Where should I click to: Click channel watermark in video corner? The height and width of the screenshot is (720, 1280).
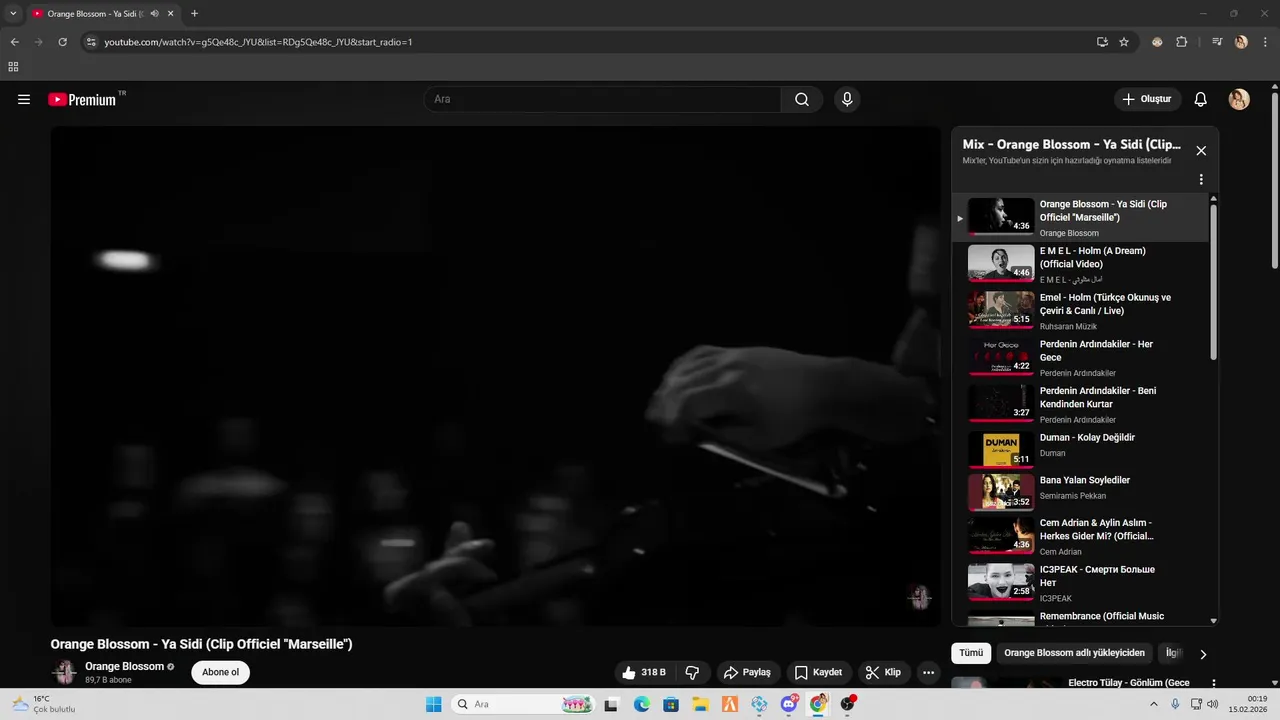pos(919,597)
